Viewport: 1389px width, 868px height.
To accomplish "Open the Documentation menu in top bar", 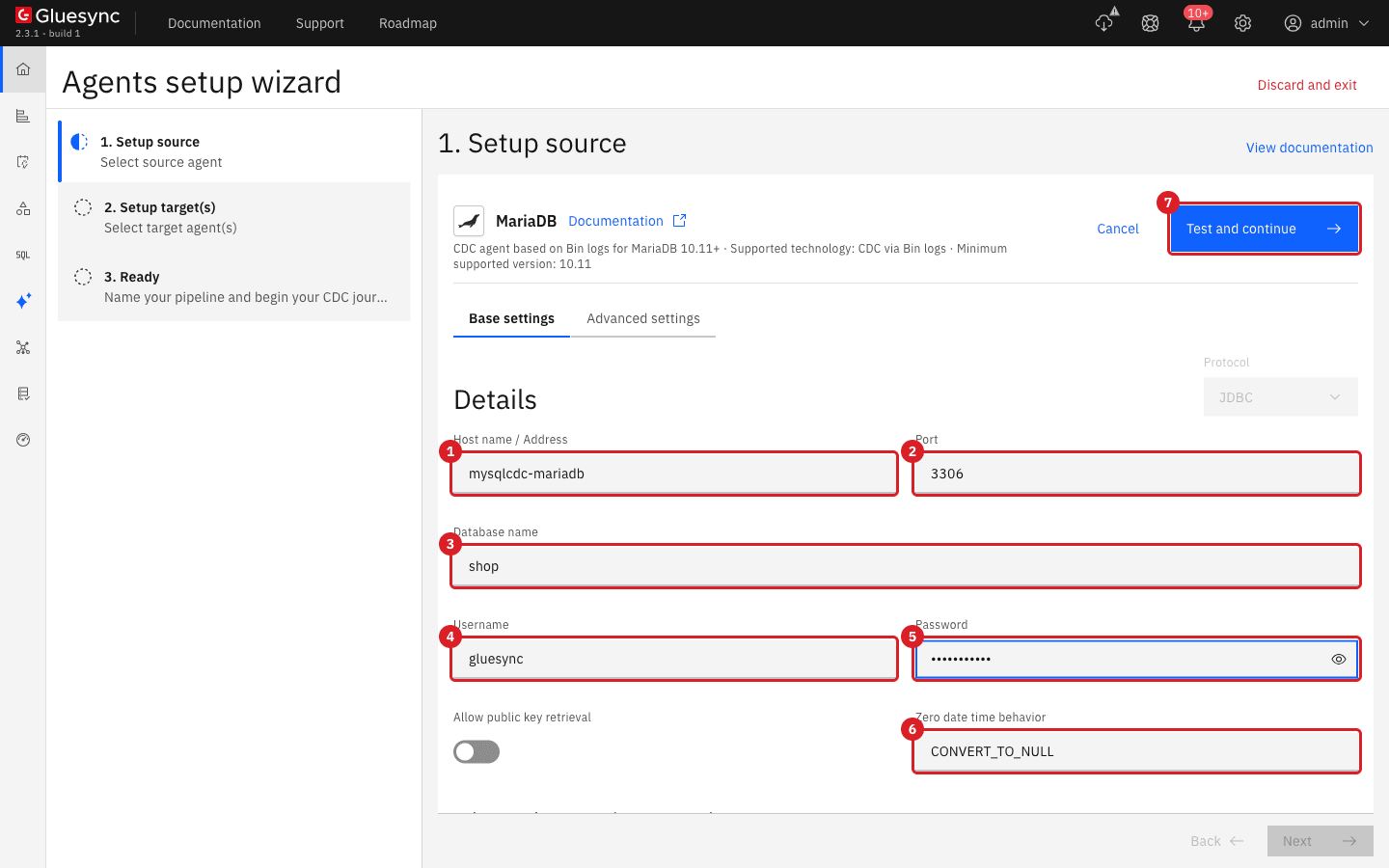I will click(x=214, y=23).
